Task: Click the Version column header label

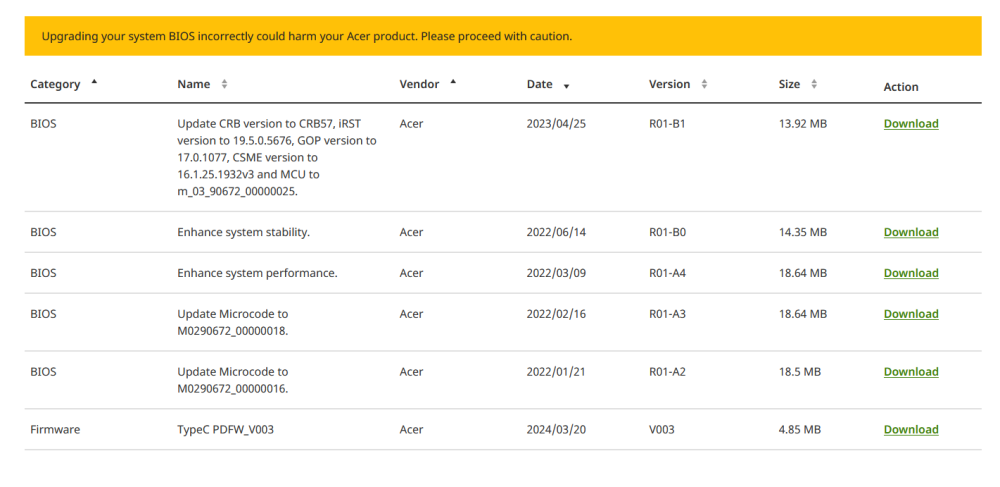Action: tap(669, 85)
